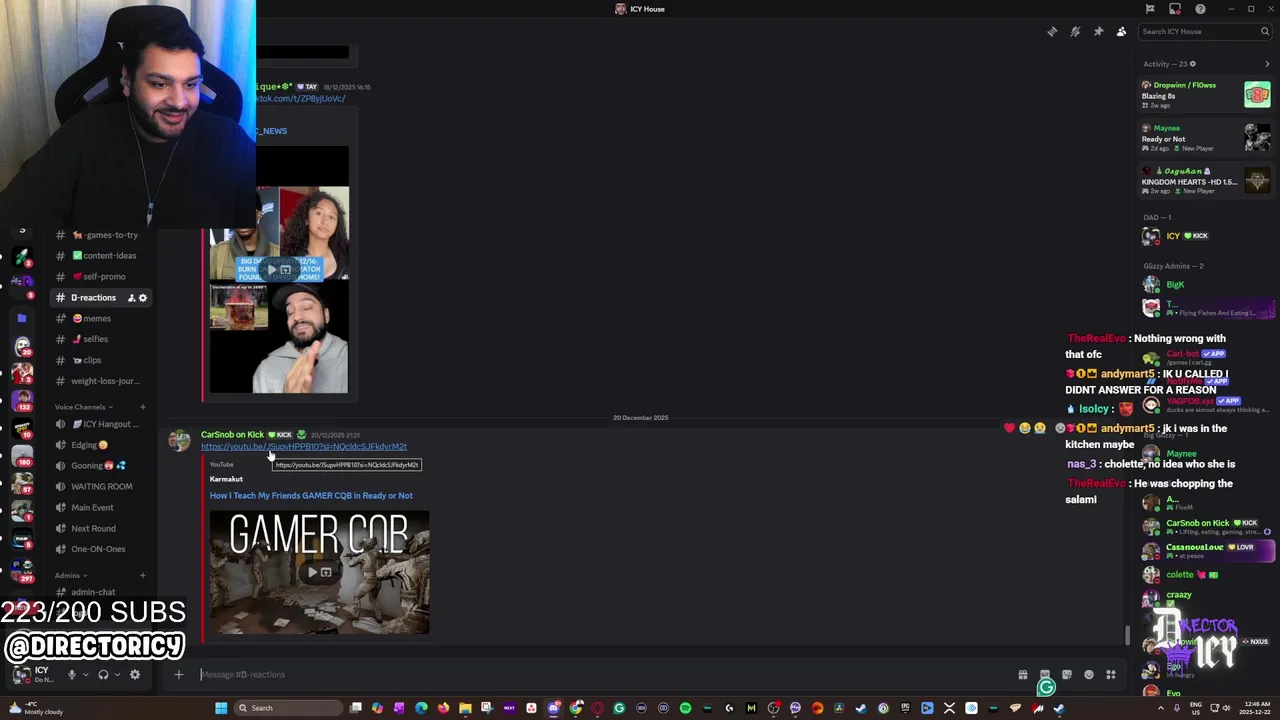This screenshot has width=1280, height=720.
Task: Open the Pinned Messages icon
Action: point(1098,32)
